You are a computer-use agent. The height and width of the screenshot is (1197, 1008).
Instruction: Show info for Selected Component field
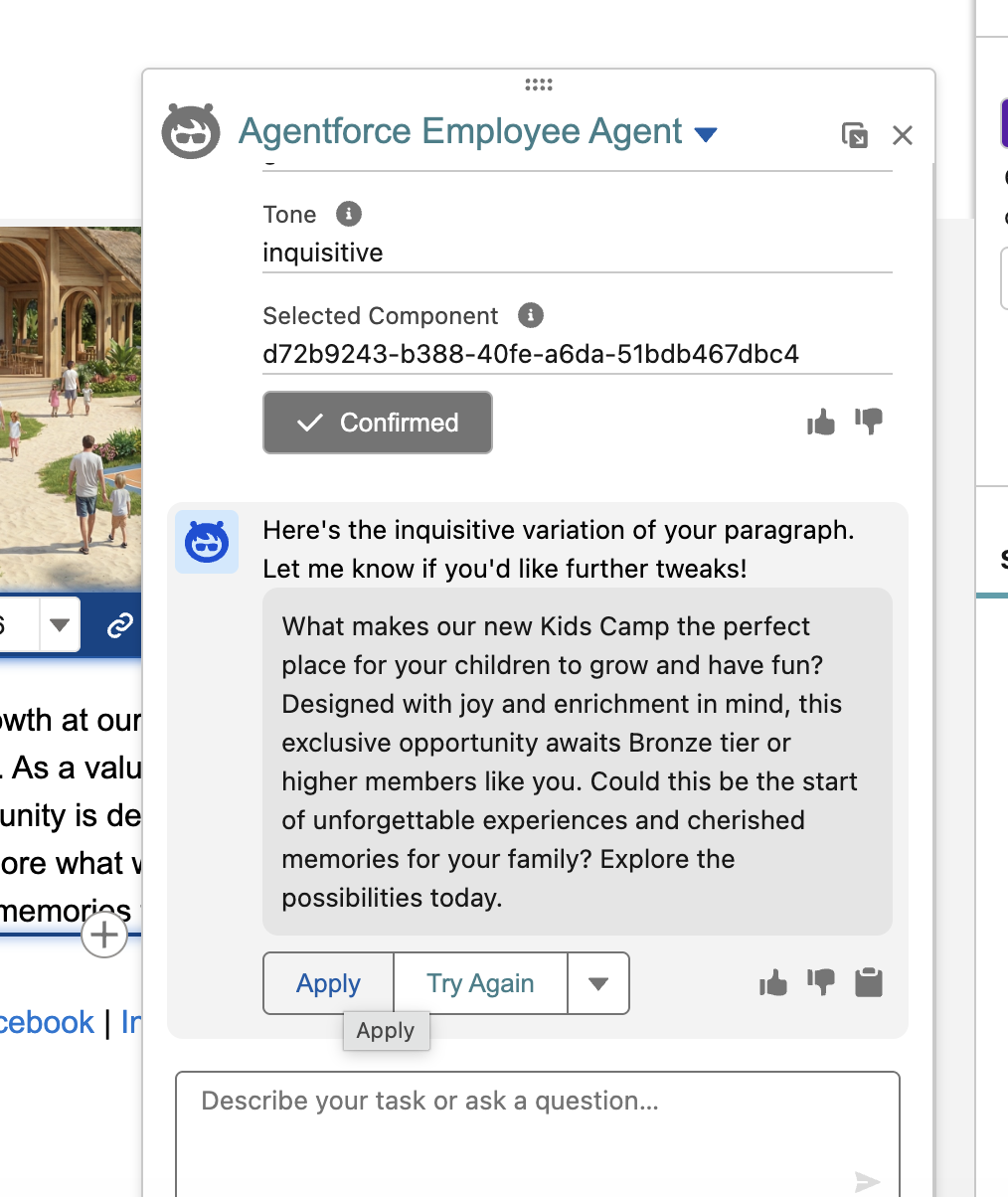[x=531, y=315]
